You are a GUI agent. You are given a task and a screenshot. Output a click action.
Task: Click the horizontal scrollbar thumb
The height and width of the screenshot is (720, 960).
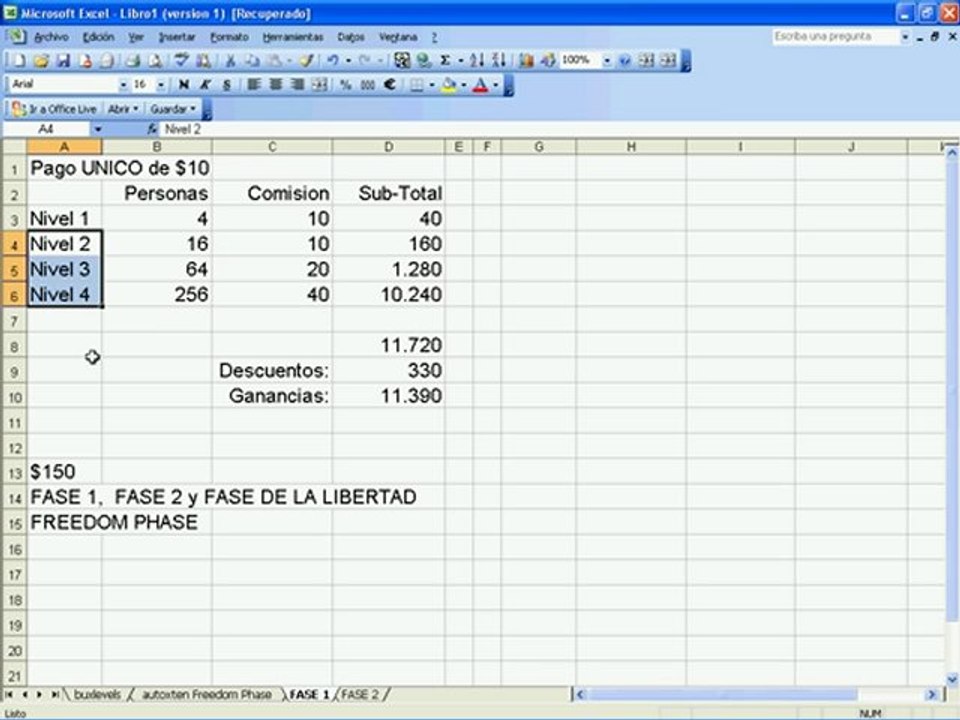[722, 694]
